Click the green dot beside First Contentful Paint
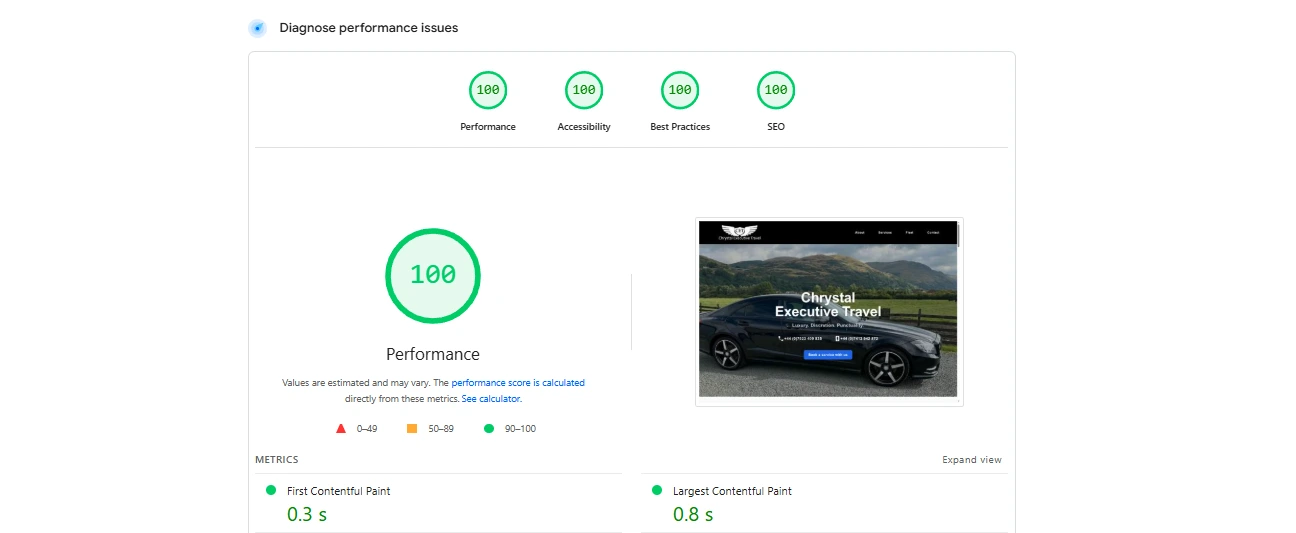The width and height of the screenshot is (1296, 533). pyautogui.click(x=271, y=490)
